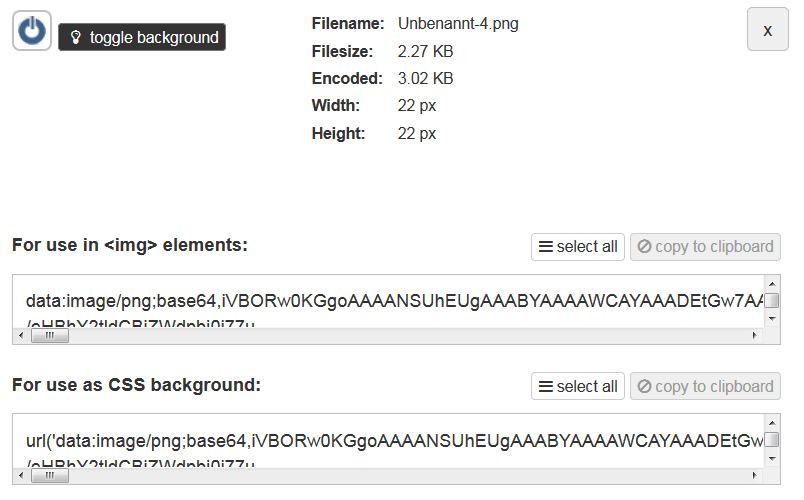Select all of the CSS background code
The width and height of the screenshot is (804, 500).
[x=578, y=387]
